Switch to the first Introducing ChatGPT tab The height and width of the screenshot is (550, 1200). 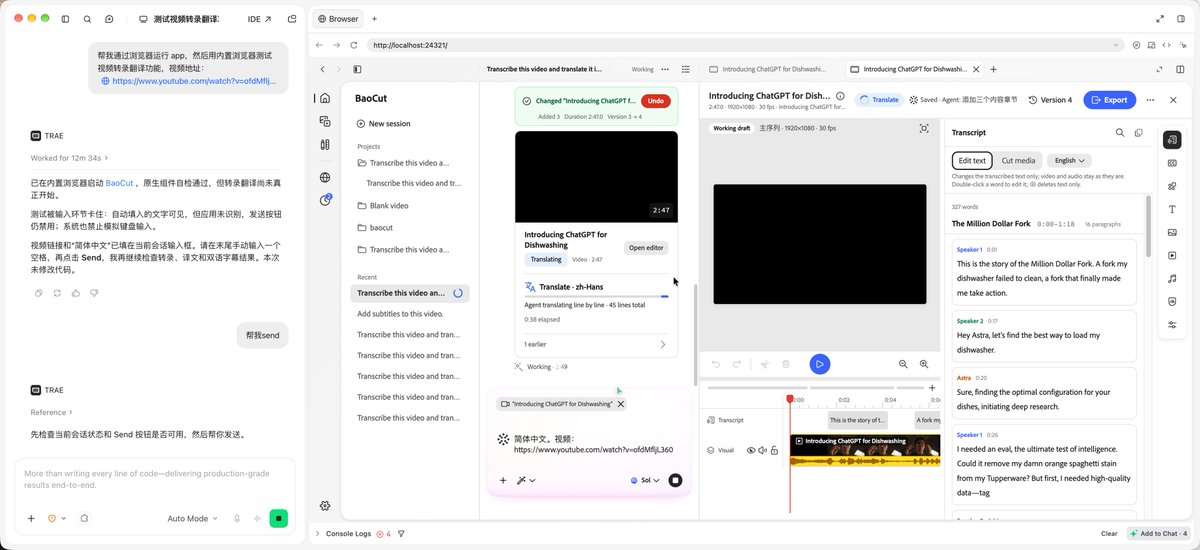(x=767, y=69)
